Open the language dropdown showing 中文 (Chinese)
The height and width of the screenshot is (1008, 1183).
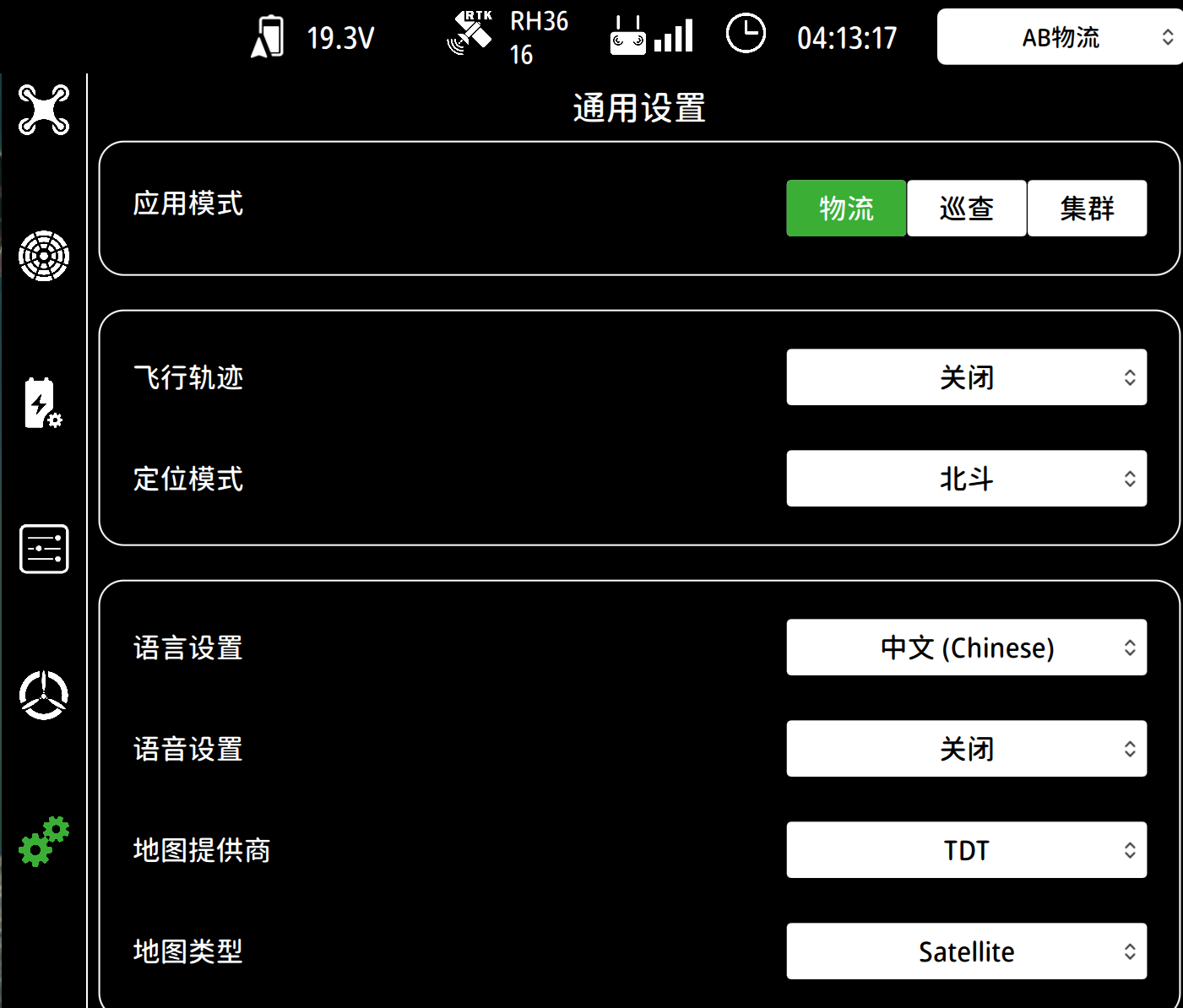click(x=965, y=648)
